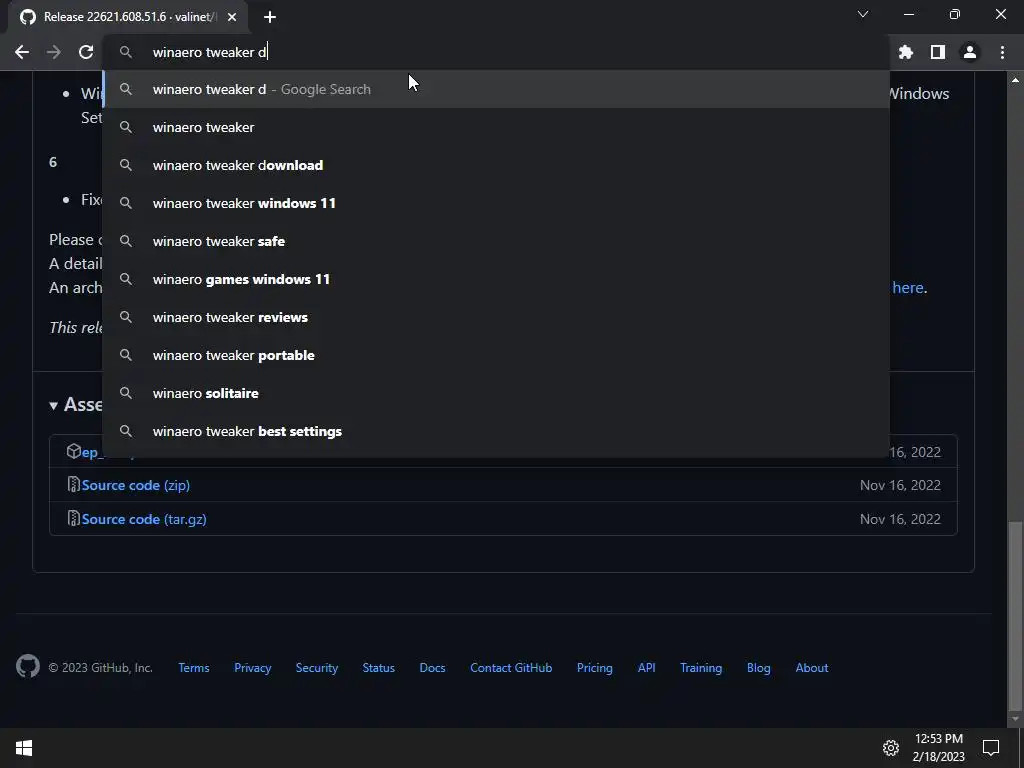
Task: Go back using the browser back arrow
Action: coord(22,52)
